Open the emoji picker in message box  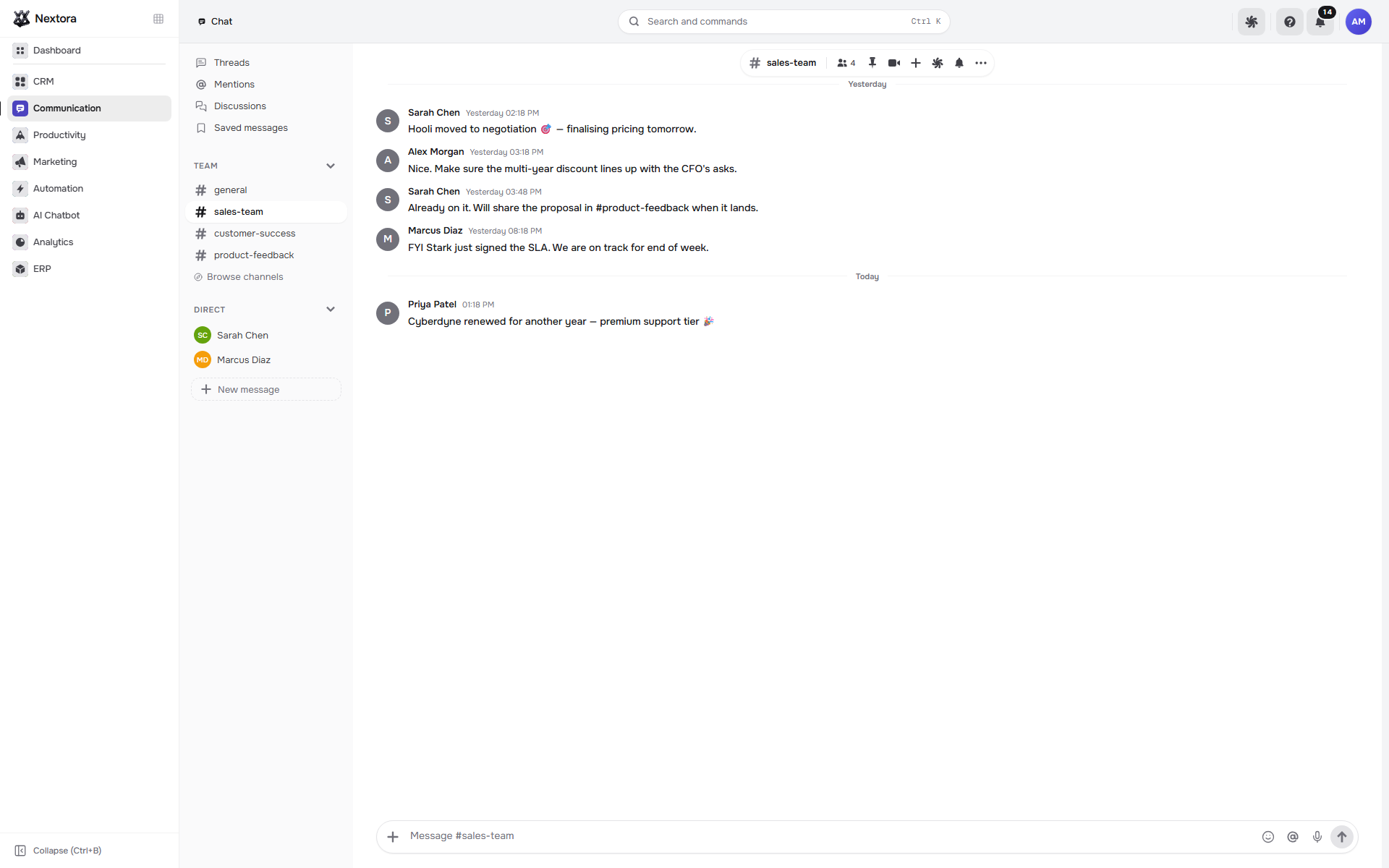point(1268,837)
